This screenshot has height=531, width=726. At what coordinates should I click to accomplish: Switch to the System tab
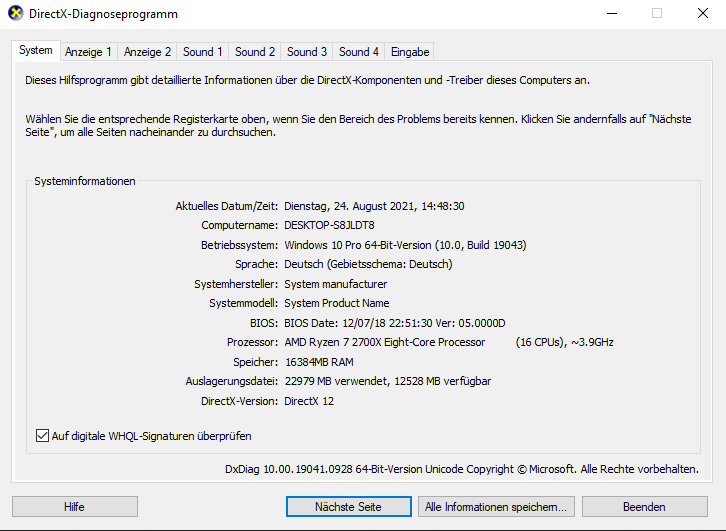36,50
